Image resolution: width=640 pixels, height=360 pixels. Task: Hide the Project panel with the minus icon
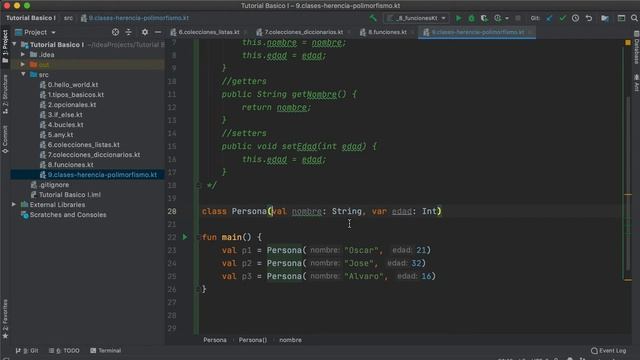158,32
